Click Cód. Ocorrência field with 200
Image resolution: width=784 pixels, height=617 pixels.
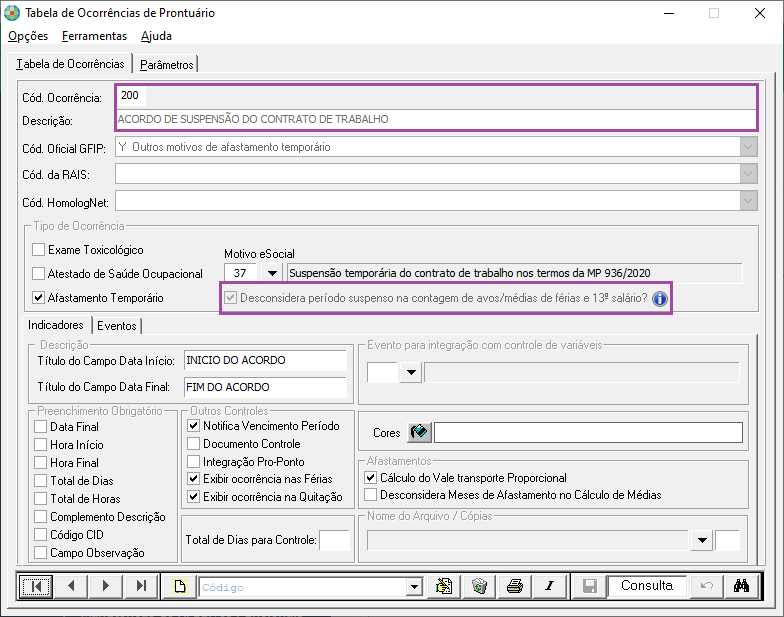coord(132,95)
